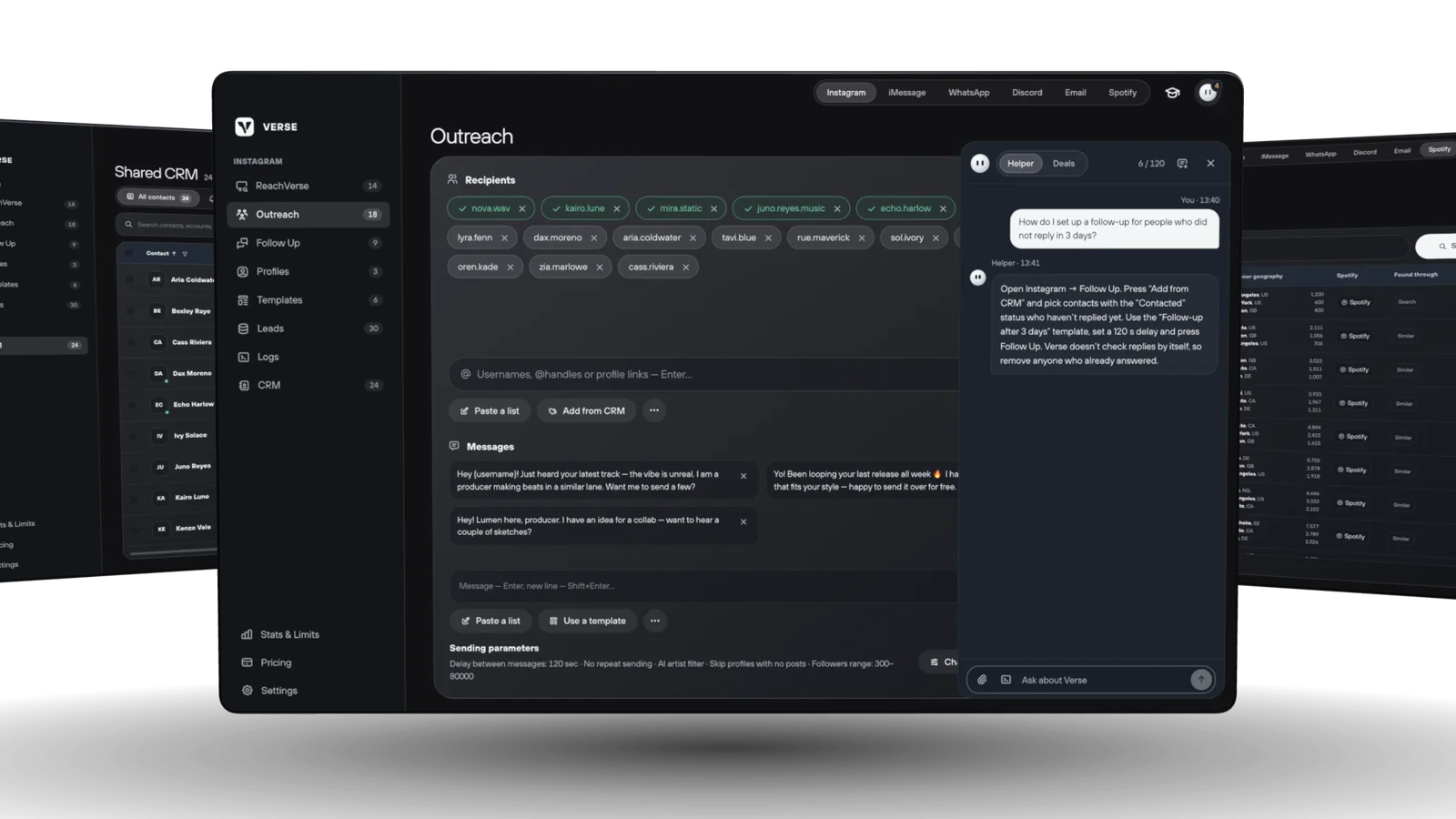Open the Follow Up section
Viewport: 1456px width, 819px height.
click(x=308, y=243)
